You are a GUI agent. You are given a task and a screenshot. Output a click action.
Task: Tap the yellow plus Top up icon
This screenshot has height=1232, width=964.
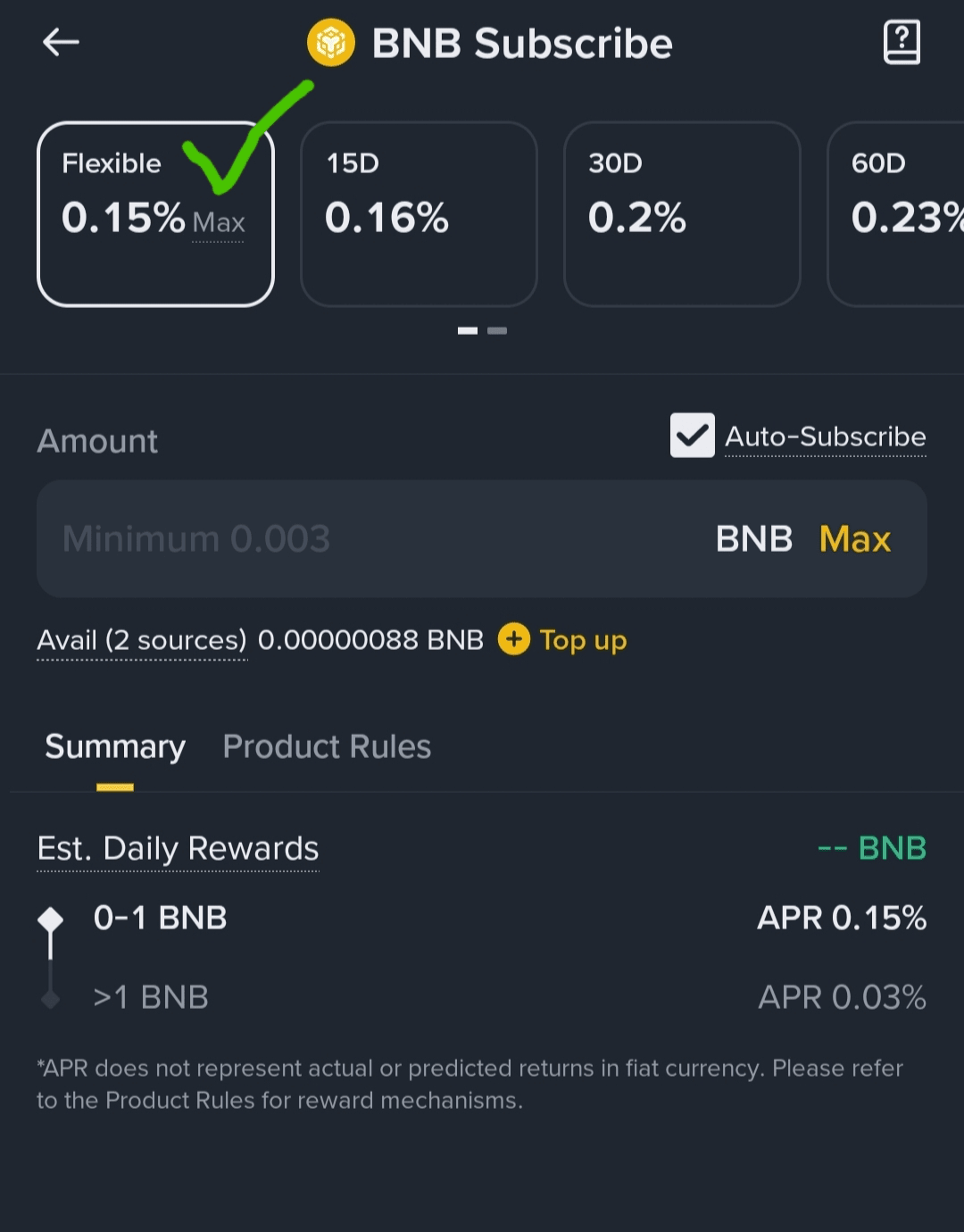513,638
